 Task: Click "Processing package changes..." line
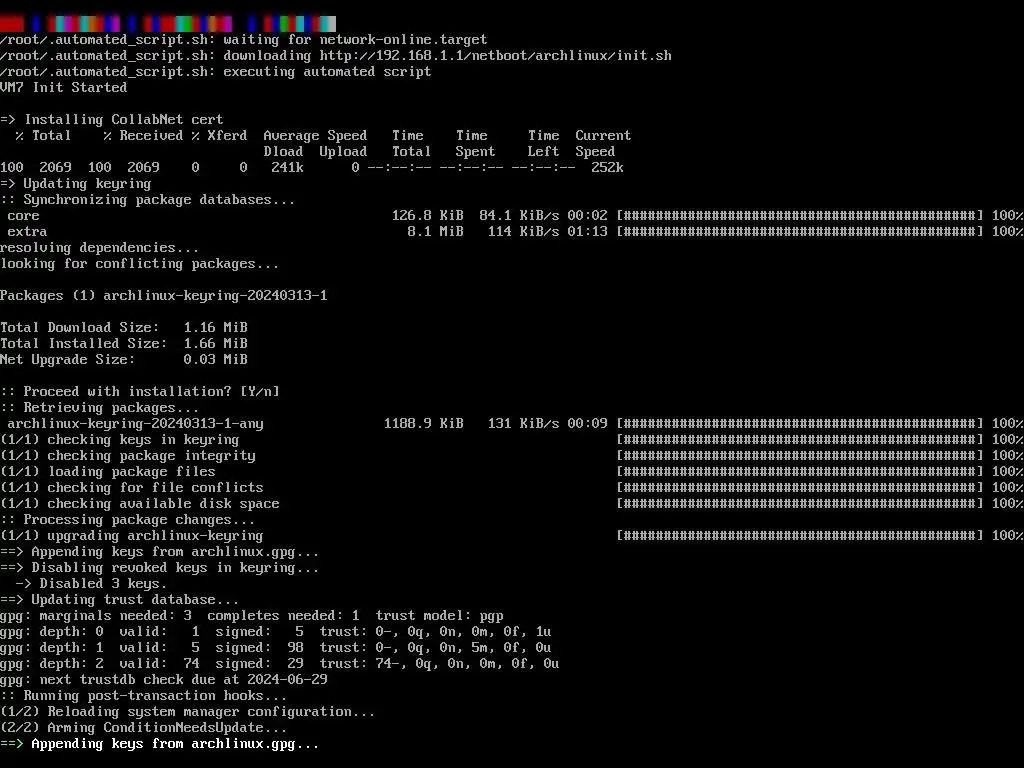pos(128,520)
